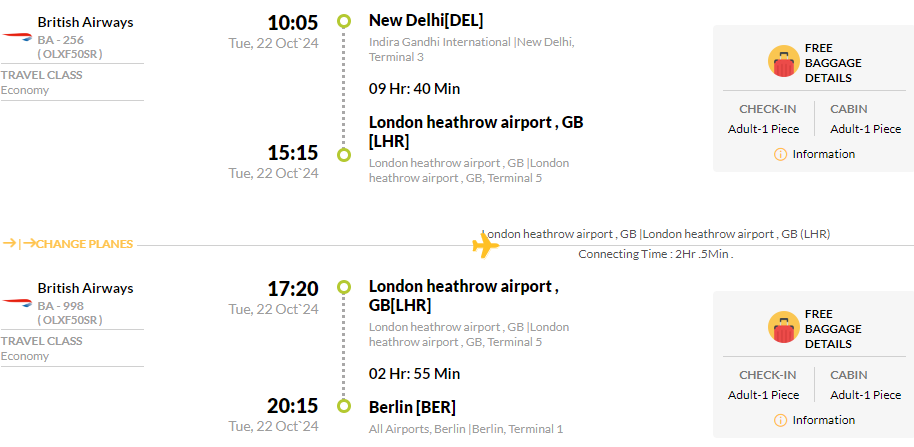Click flight number BA - 998

(x=61, y=306)
